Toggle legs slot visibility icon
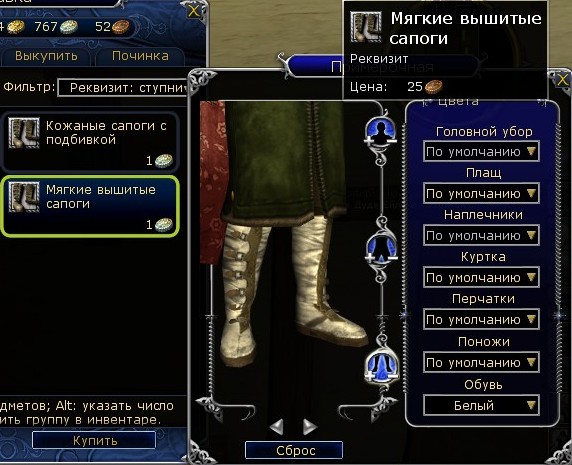 pyautogui.click(x=382, y=365)
